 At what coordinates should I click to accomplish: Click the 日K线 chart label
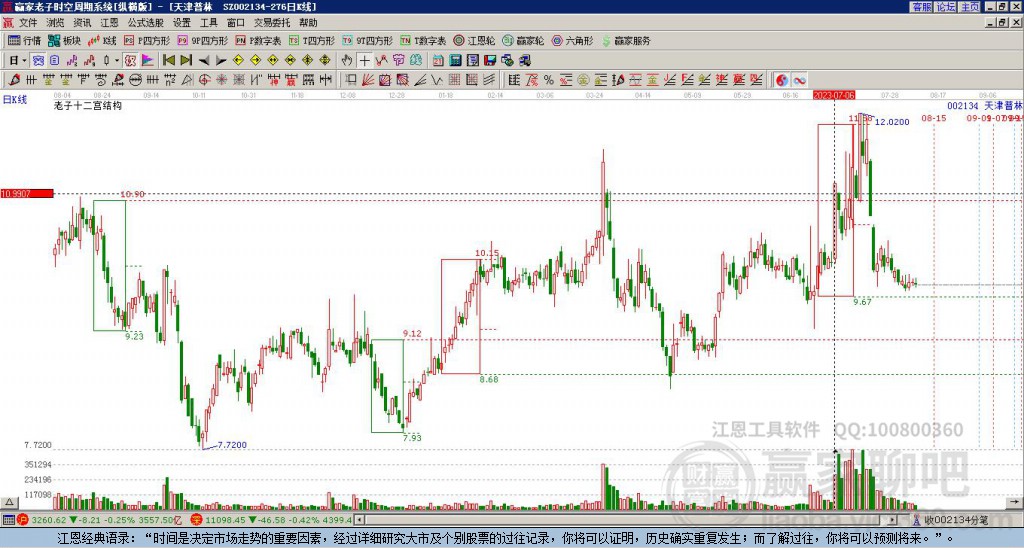pos(15,99)
